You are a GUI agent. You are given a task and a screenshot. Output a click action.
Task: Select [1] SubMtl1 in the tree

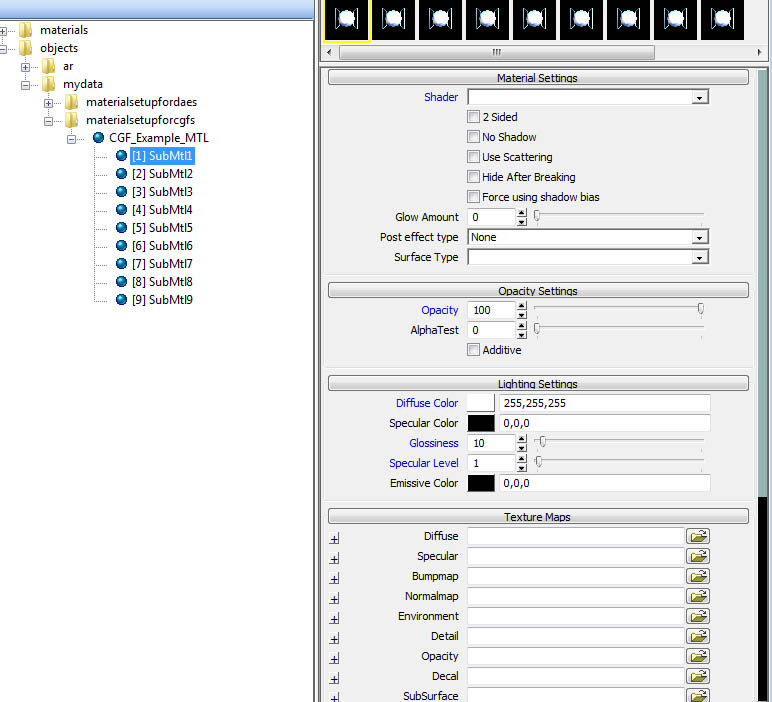coord(162,156)
